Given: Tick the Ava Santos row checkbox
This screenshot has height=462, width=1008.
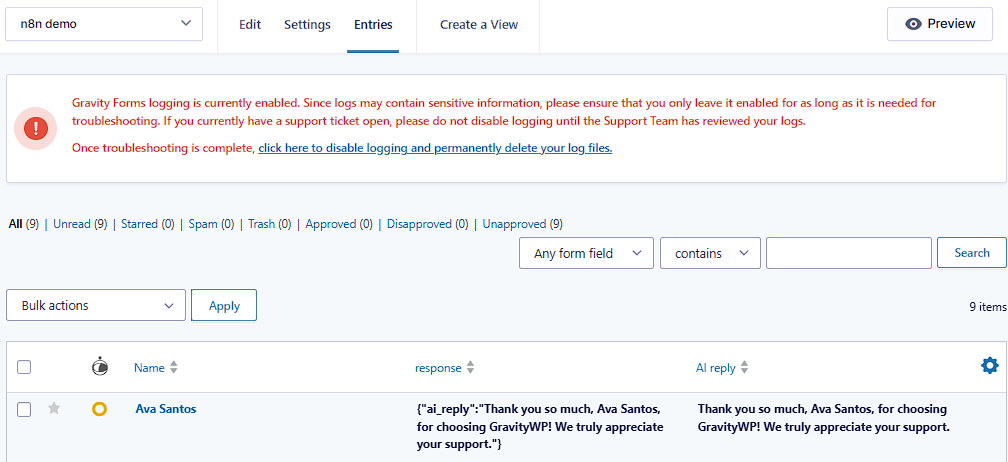Looking at the screenshot, I should 24,408.
